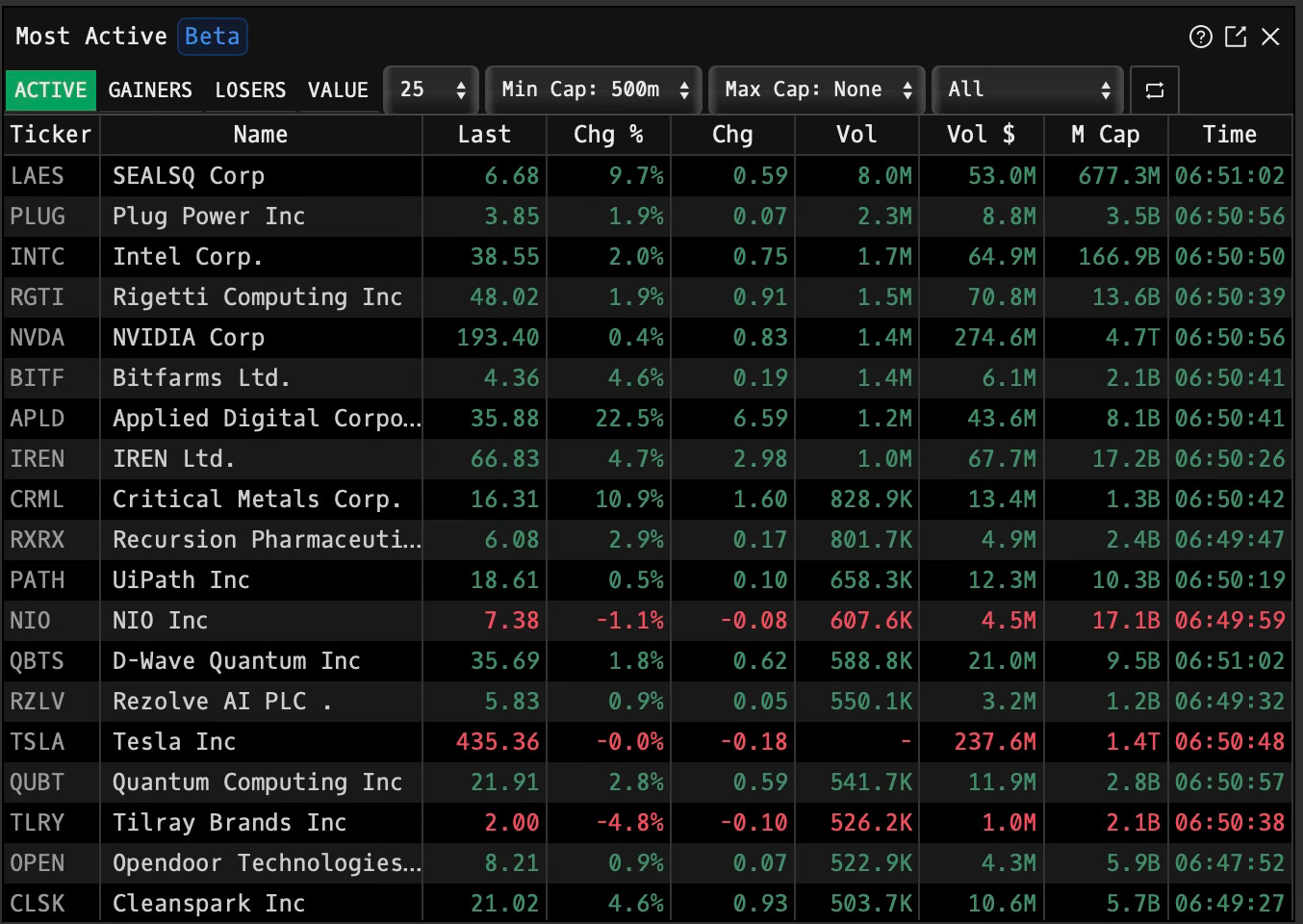Click the Recursion Pharmaceuti… name

[267, 540]
